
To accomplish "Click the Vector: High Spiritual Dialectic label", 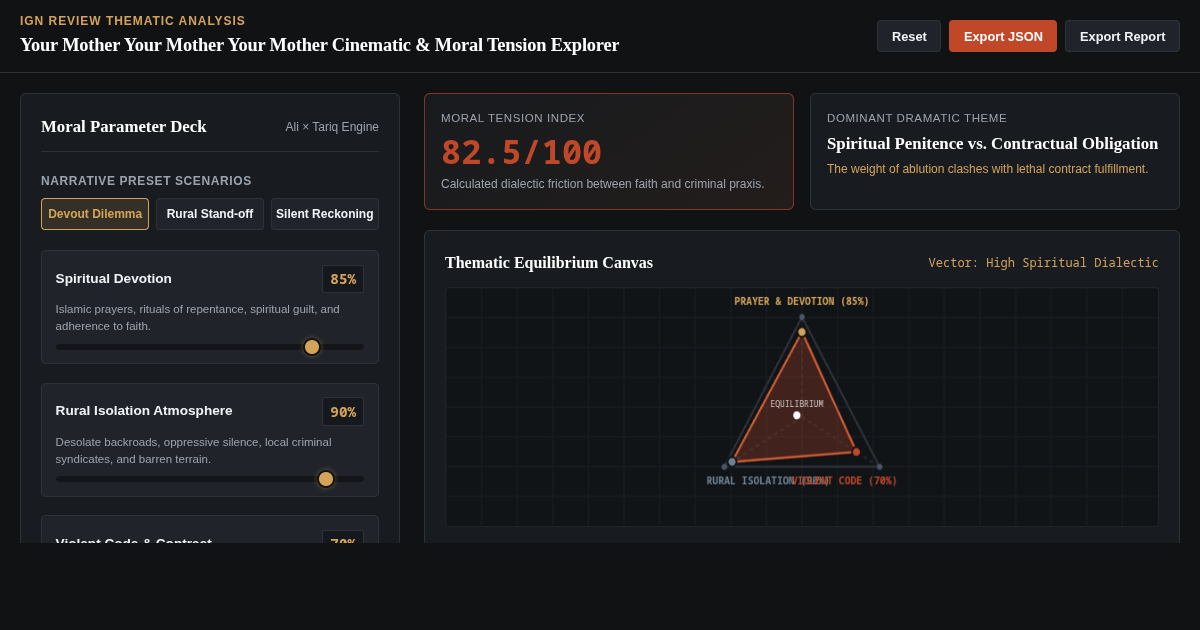I will point(1043,263).
